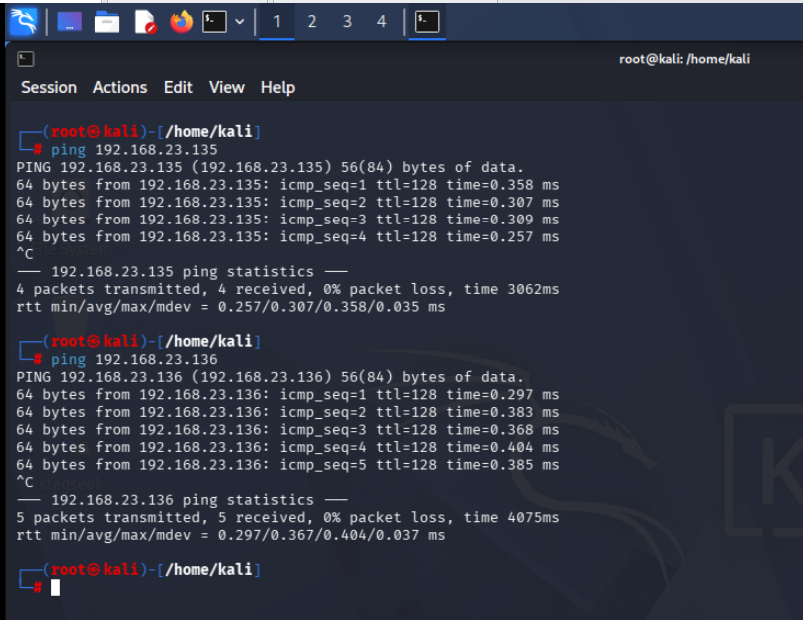Open the Kali dragon applications menu

[x=24, y=22]
